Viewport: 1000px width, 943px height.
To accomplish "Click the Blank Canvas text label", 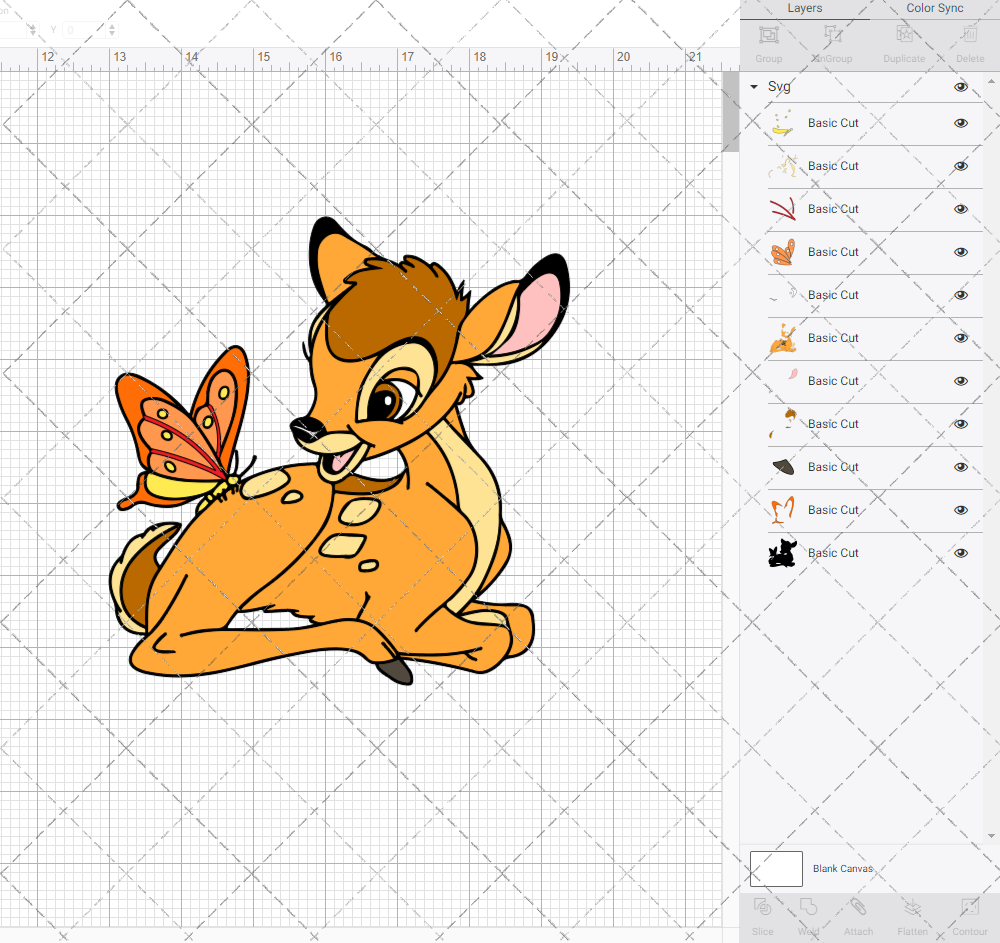I will click(842, 868).
